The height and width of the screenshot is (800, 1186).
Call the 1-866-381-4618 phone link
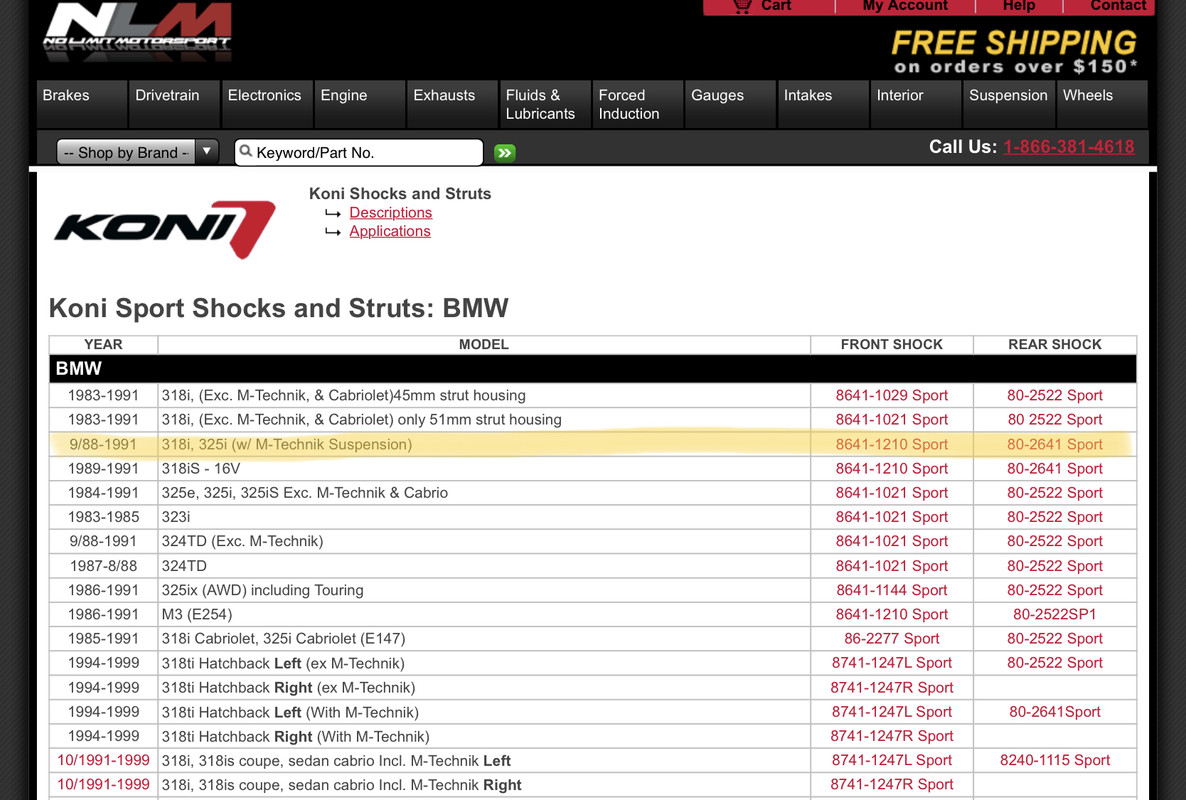(x=1069, y=147)
